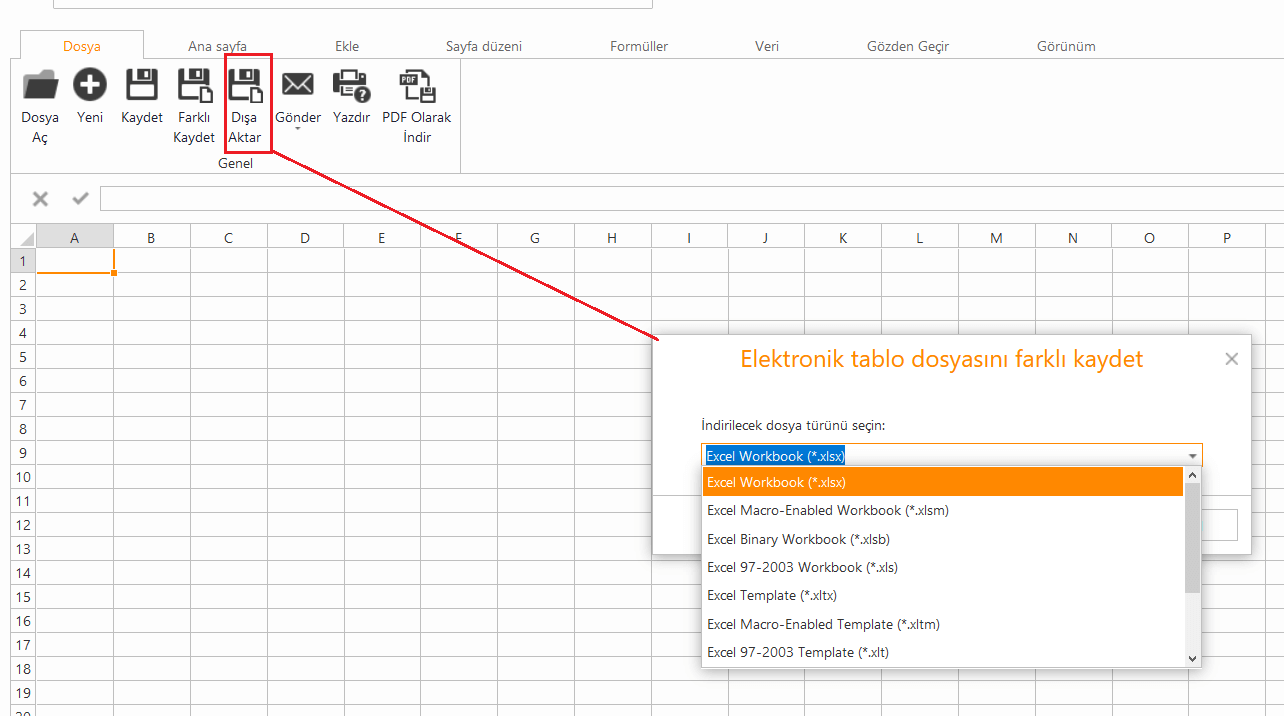Select column G header
The image size is (1284, 716).
pyautogui.click(x=535, y=238)
